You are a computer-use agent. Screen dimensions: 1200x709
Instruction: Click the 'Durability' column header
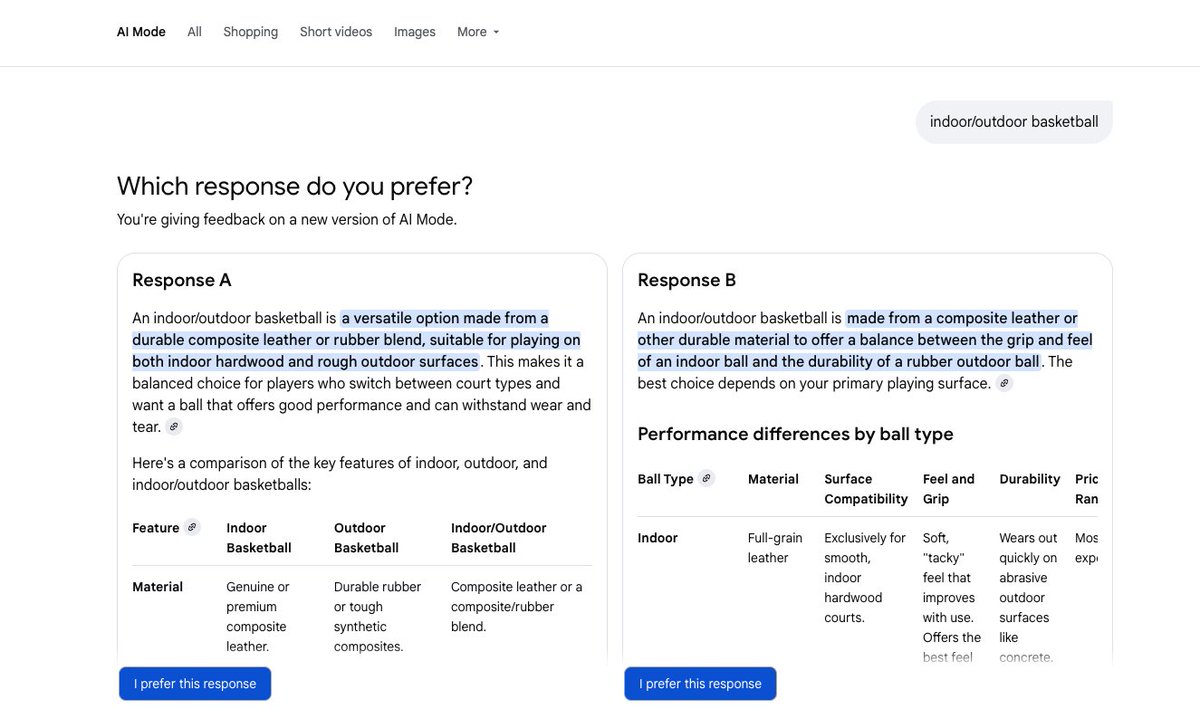[1029, 479]
